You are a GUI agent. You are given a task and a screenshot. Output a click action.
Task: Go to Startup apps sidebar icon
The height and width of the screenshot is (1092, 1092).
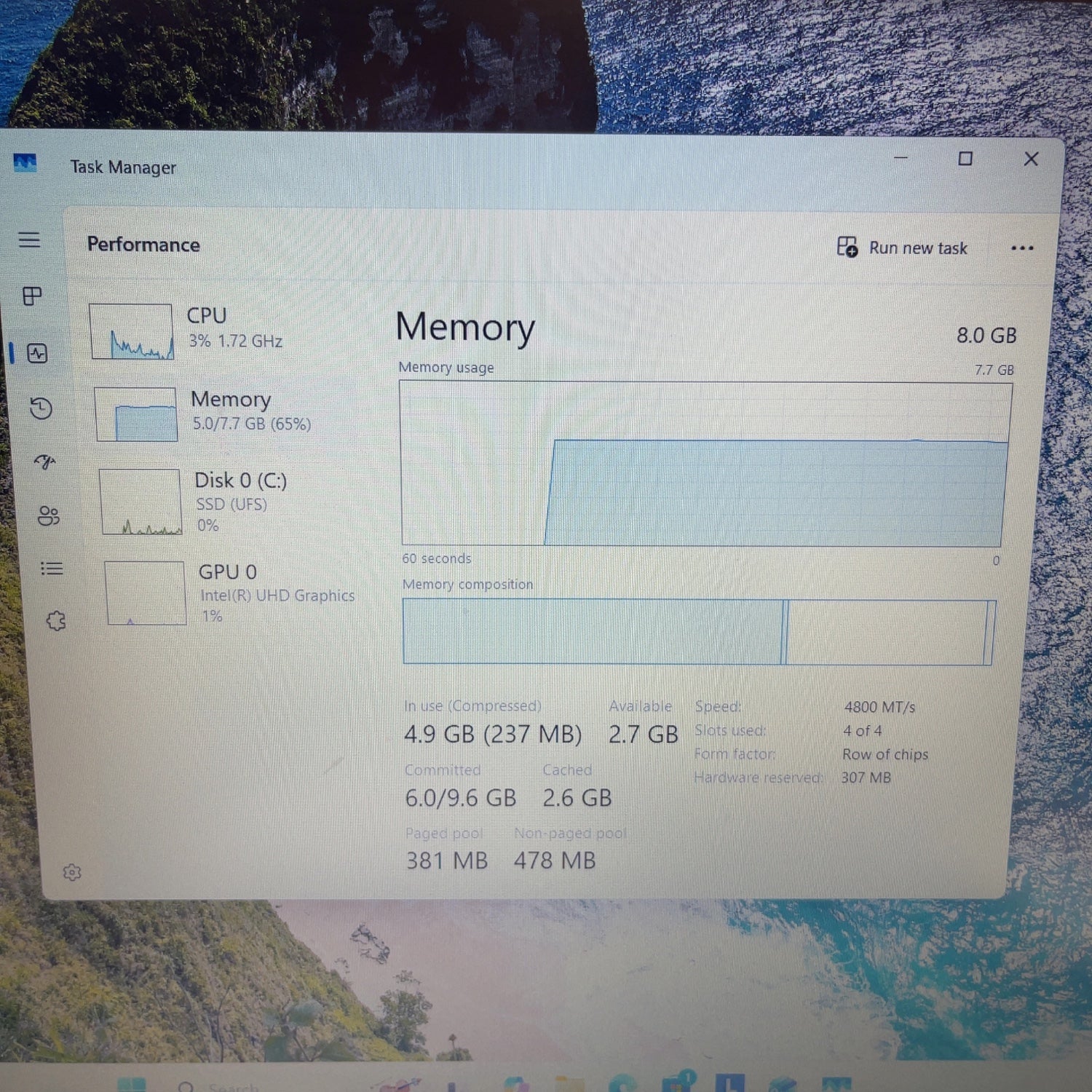45,462
